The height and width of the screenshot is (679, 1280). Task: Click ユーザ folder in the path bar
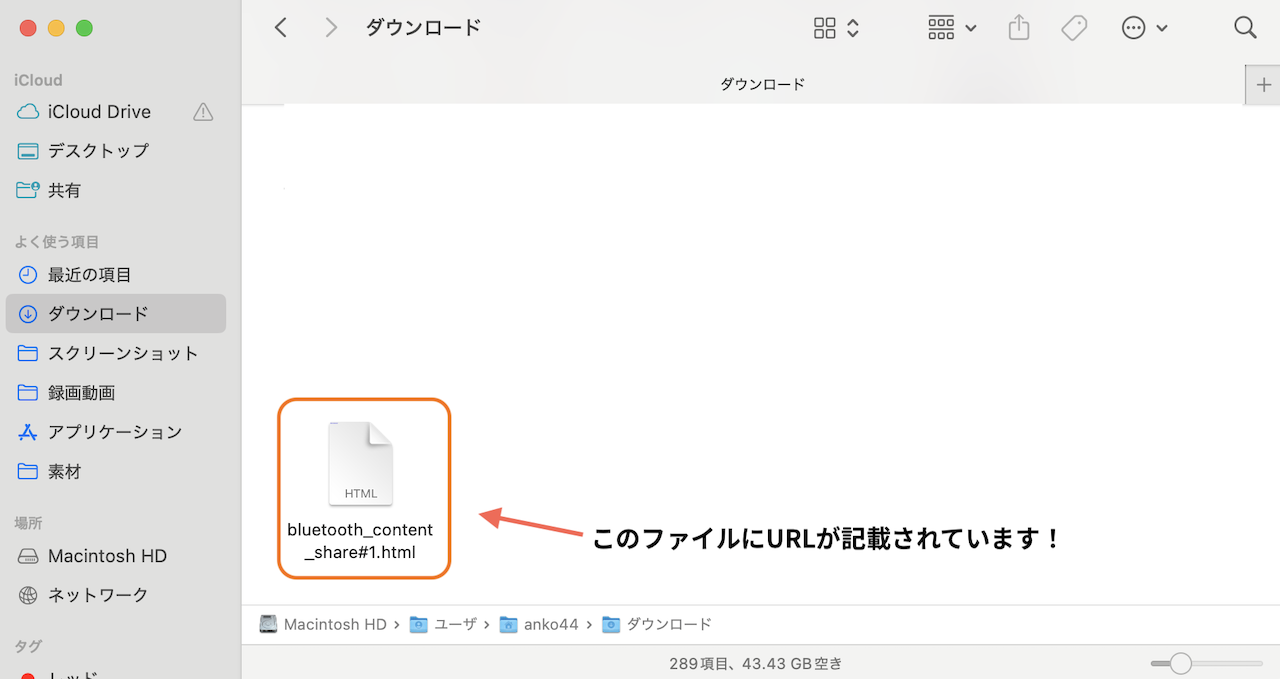pos(454,624)
